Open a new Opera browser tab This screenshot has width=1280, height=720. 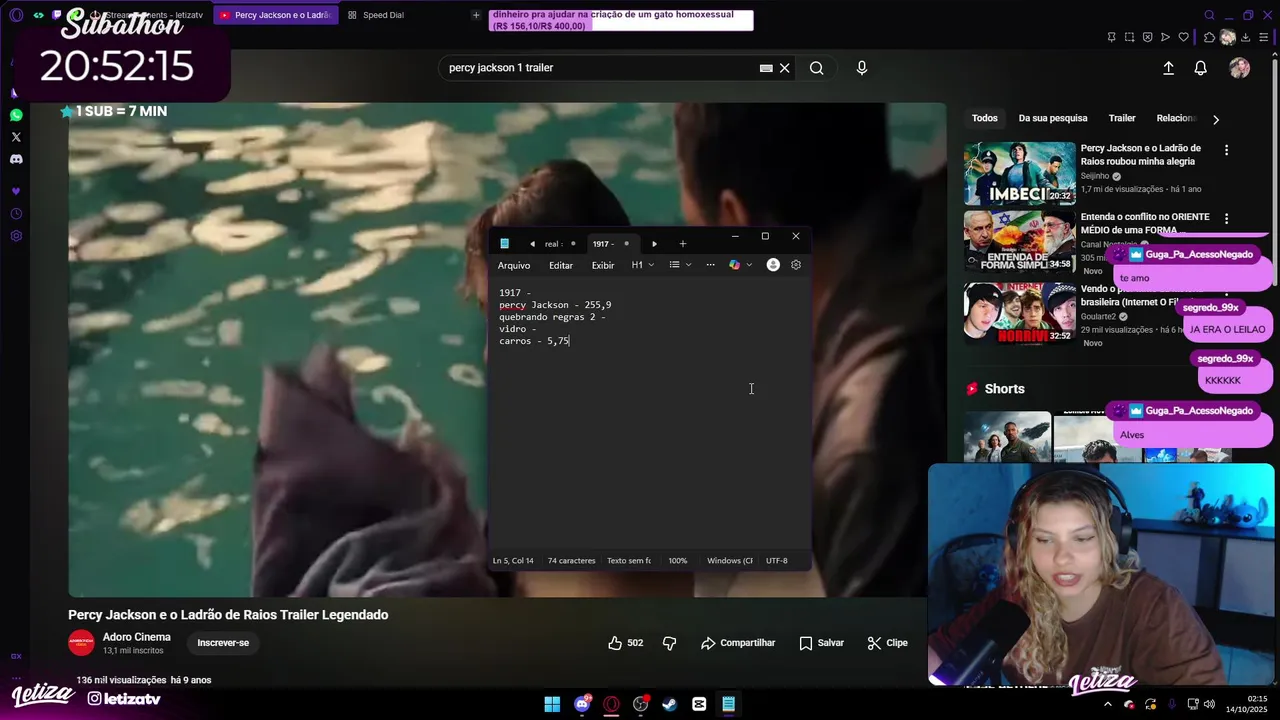coord(476,15)
